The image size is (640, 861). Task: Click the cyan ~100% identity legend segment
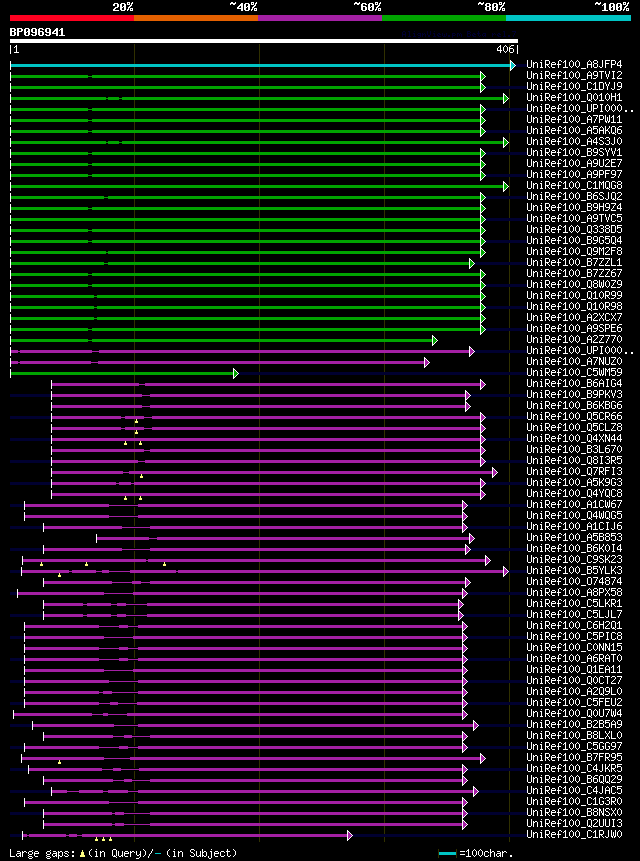(x=568, y=18)
